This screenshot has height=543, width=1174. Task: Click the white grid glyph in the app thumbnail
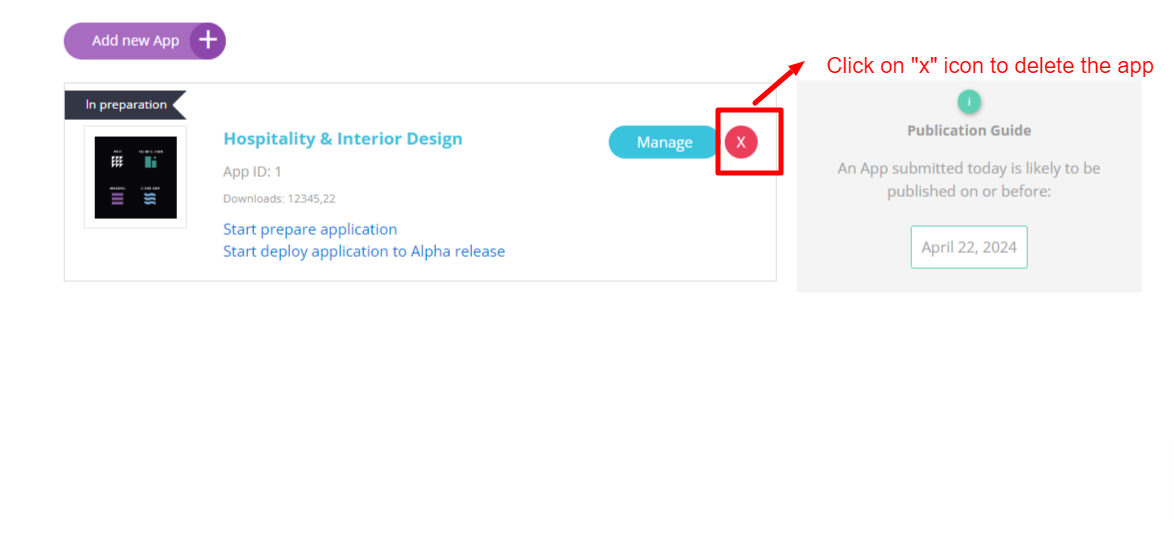pos(117,162)
